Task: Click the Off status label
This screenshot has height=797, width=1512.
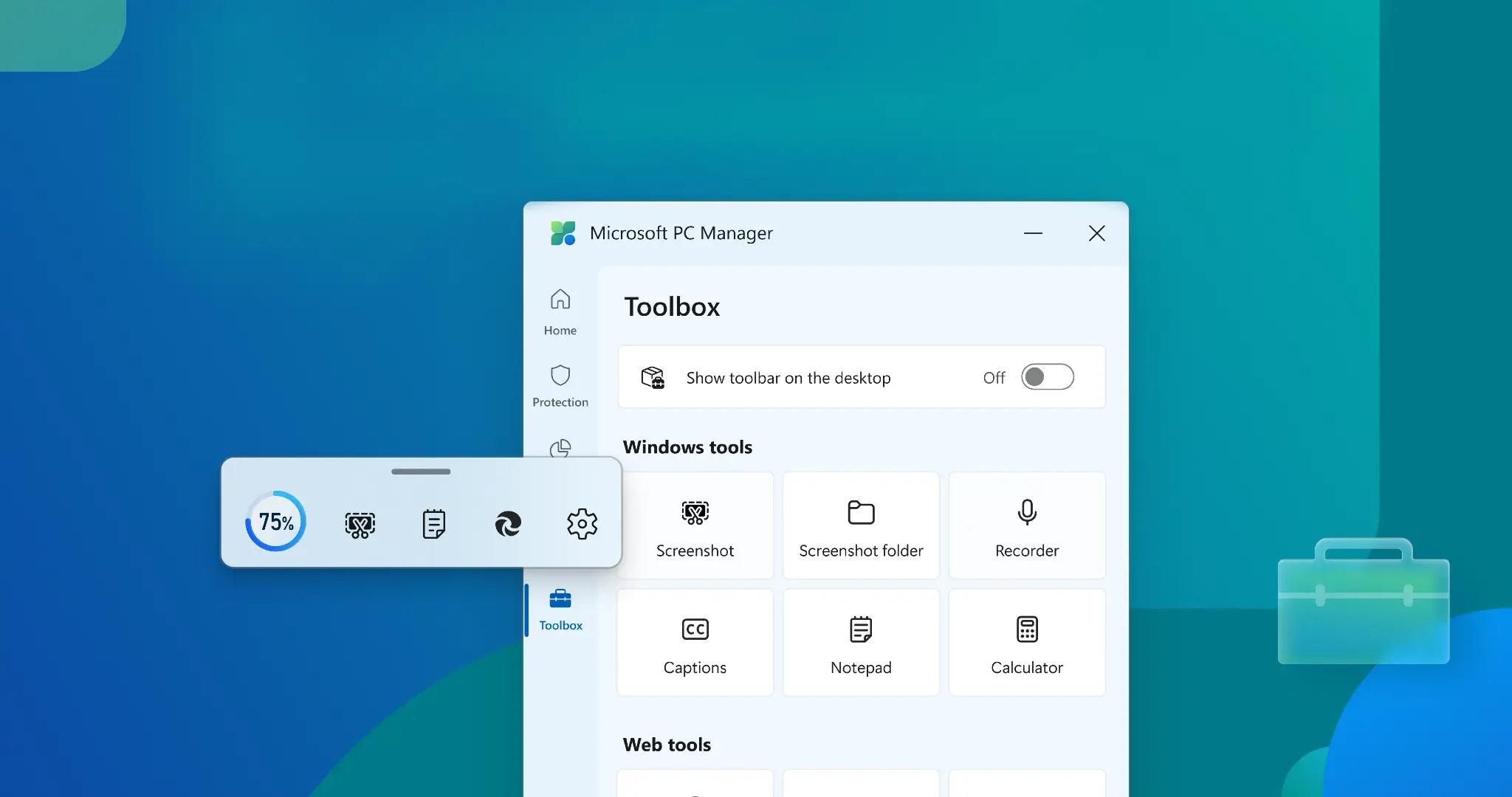Action: 994,378
